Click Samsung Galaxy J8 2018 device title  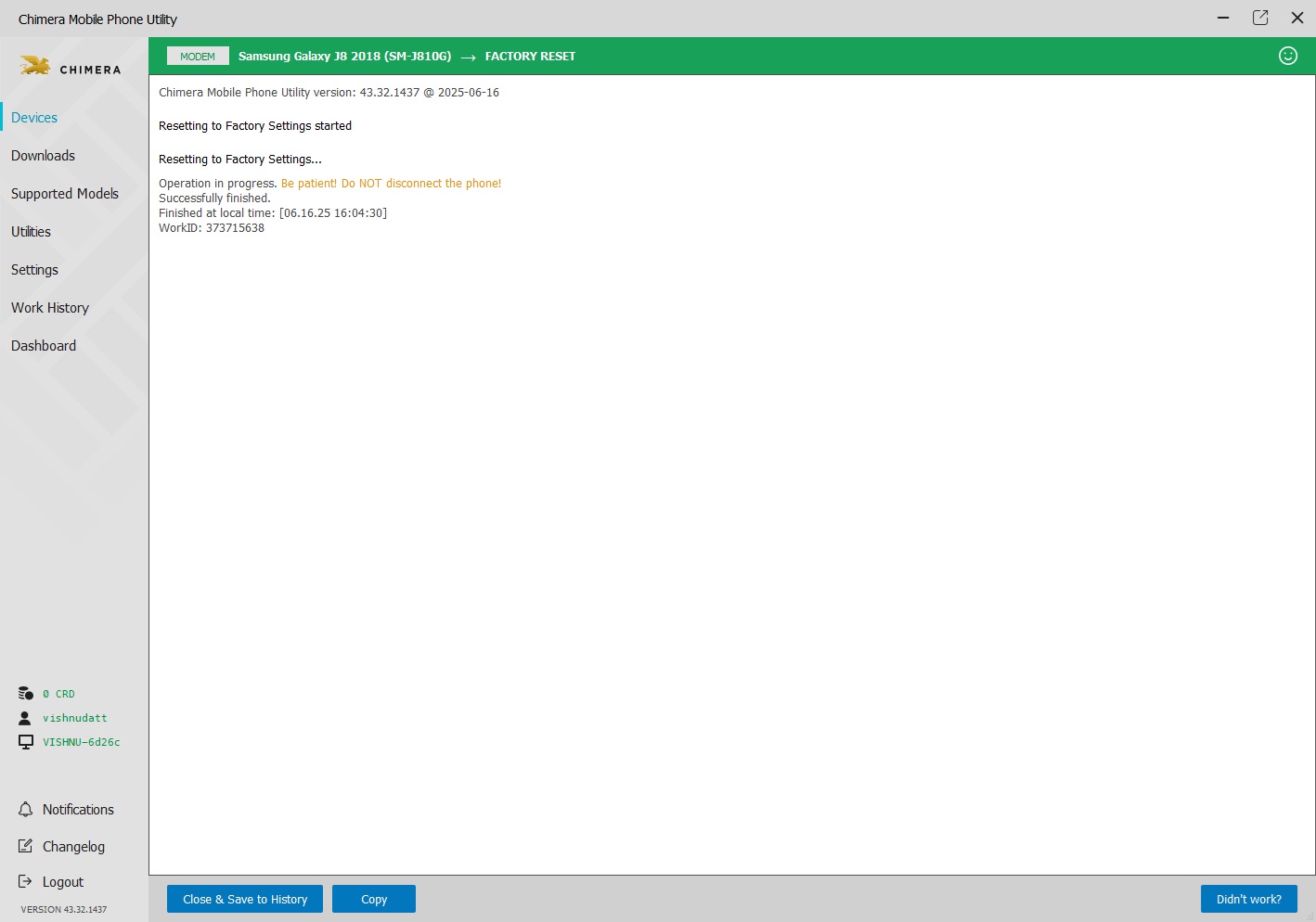coord(344,56)
